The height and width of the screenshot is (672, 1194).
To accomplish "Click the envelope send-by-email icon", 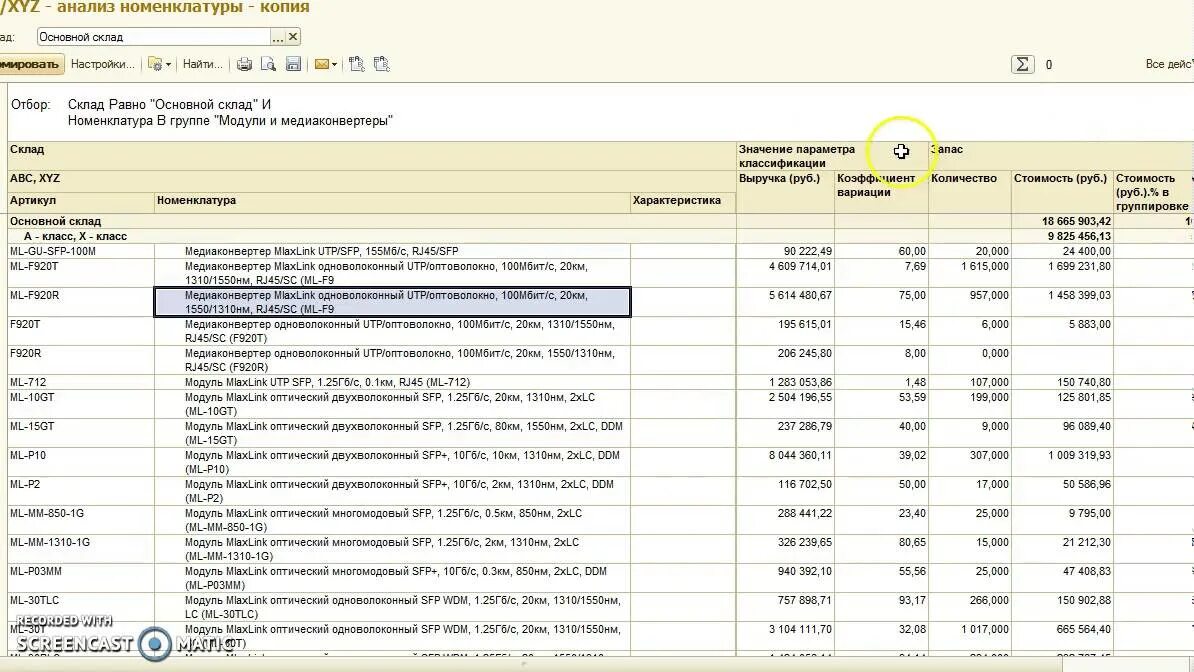I will (x=321, y=65).
